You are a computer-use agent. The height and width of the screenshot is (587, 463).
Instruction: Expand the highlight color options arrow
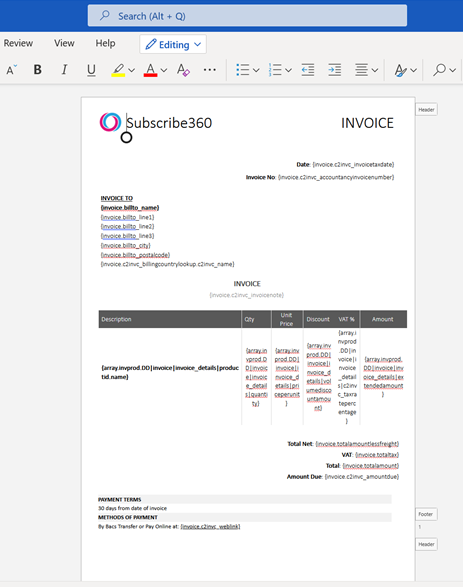[x=131, y=70]
